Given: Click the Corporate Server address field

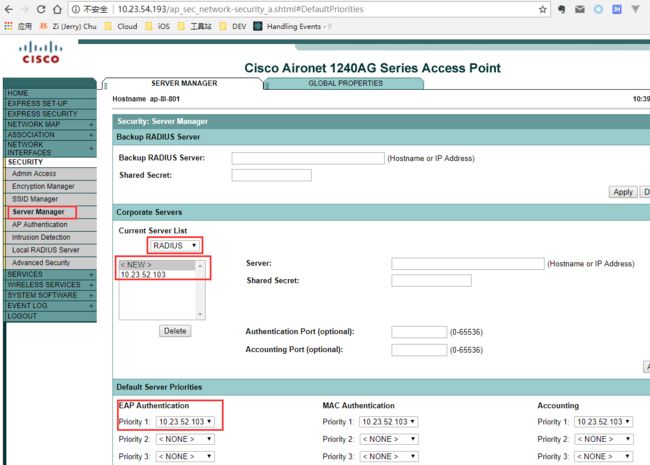Looking at the screenshot, I should pyautogui.click(x=468, y=264).
